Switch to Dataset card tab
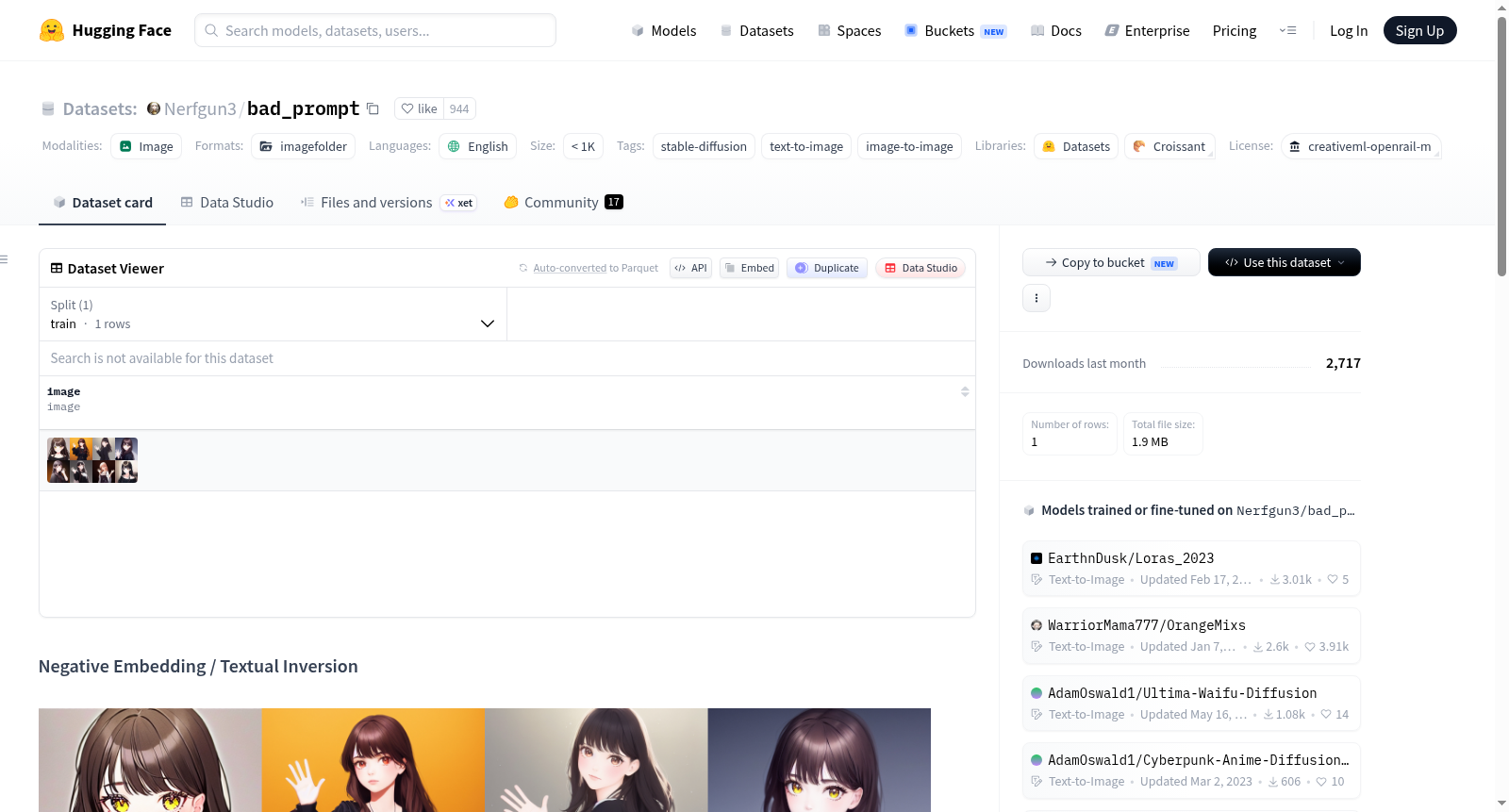The image size is (1509, 812). pyautogui.click(x=102, y=202)
